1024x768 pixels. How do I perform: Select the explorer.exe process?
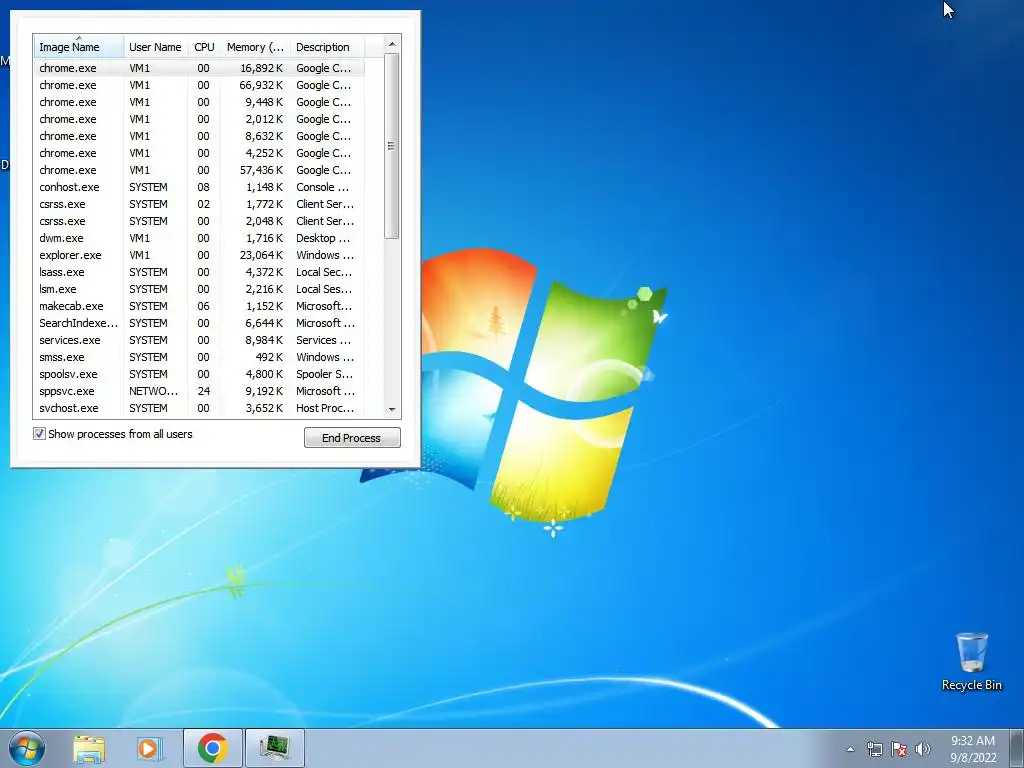tap(199, 255)
